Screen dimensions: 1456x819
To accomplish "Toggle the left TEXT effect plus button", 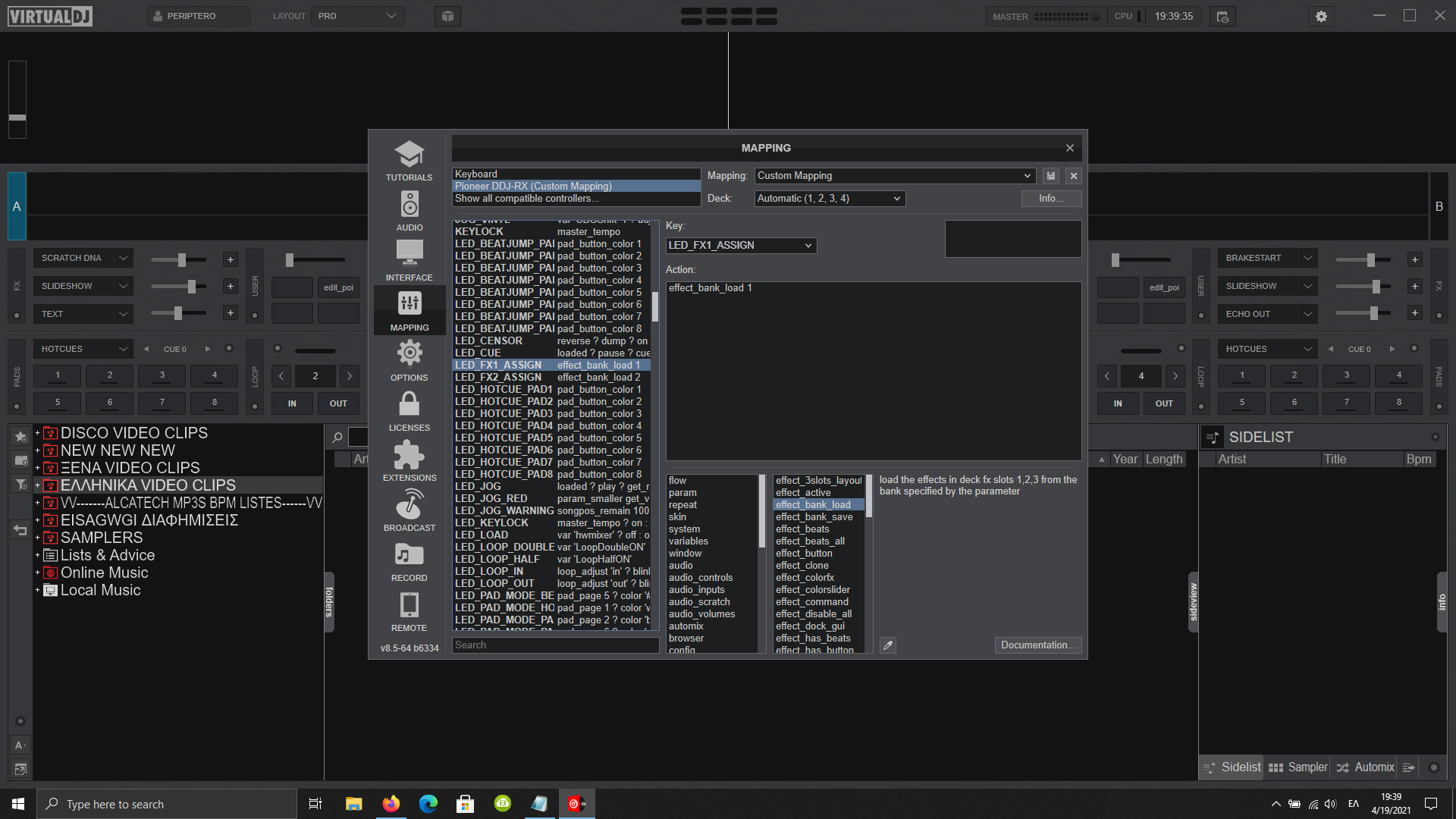I will [231, 313].
